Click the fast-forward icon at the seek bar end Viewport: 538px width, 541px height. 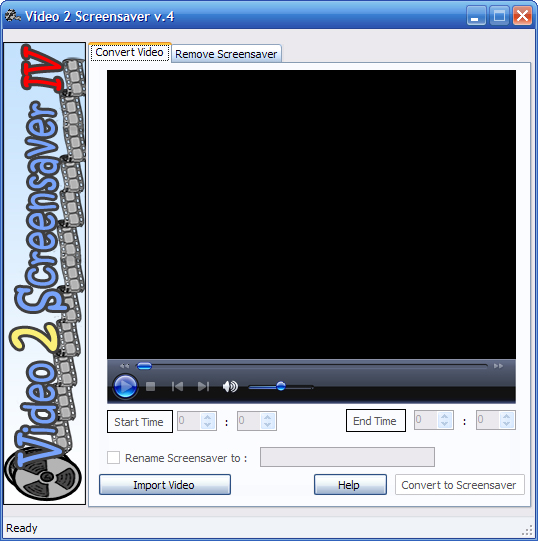point(498,366)
